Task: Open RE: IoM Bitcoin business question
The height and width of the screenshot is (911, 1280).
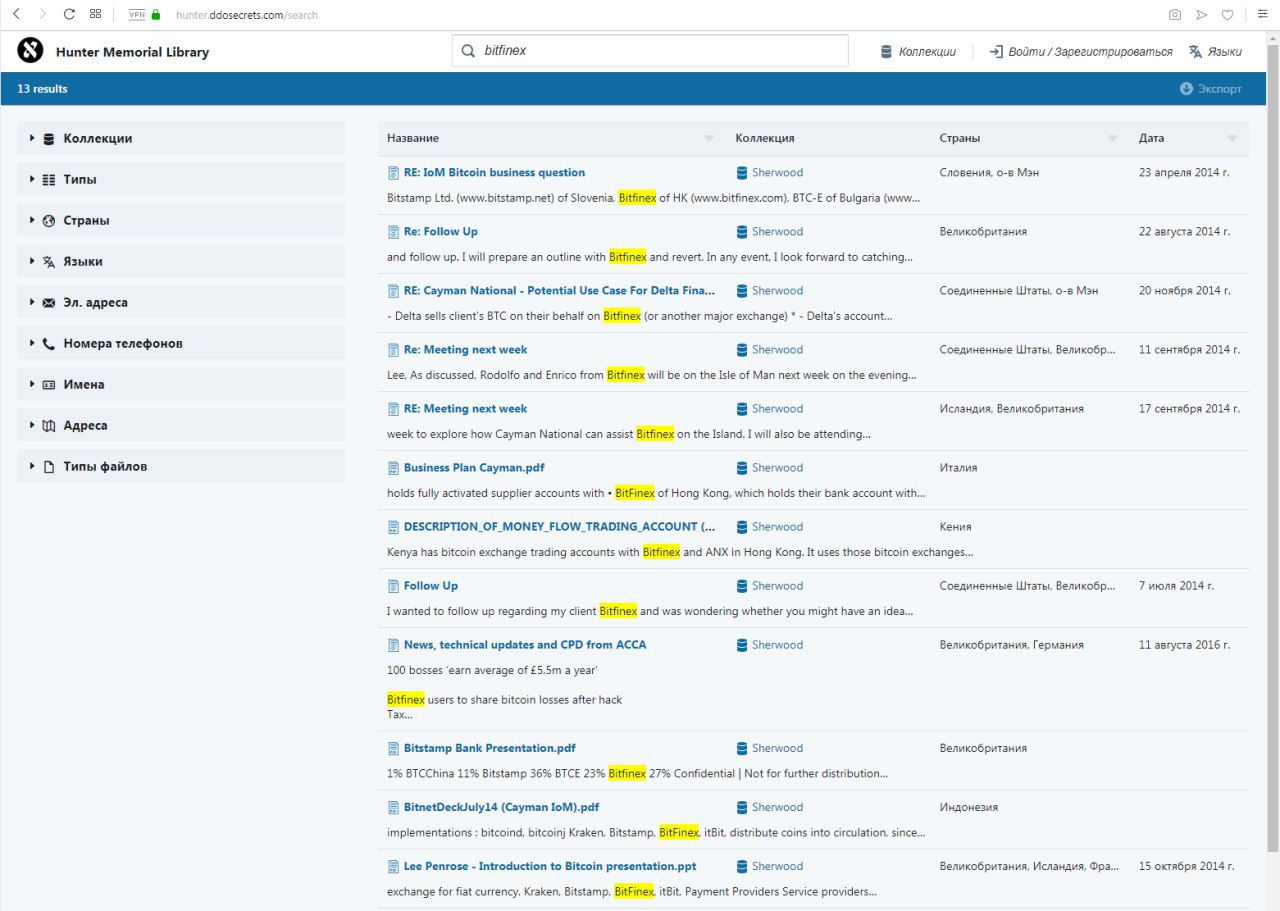Action: 494,173
